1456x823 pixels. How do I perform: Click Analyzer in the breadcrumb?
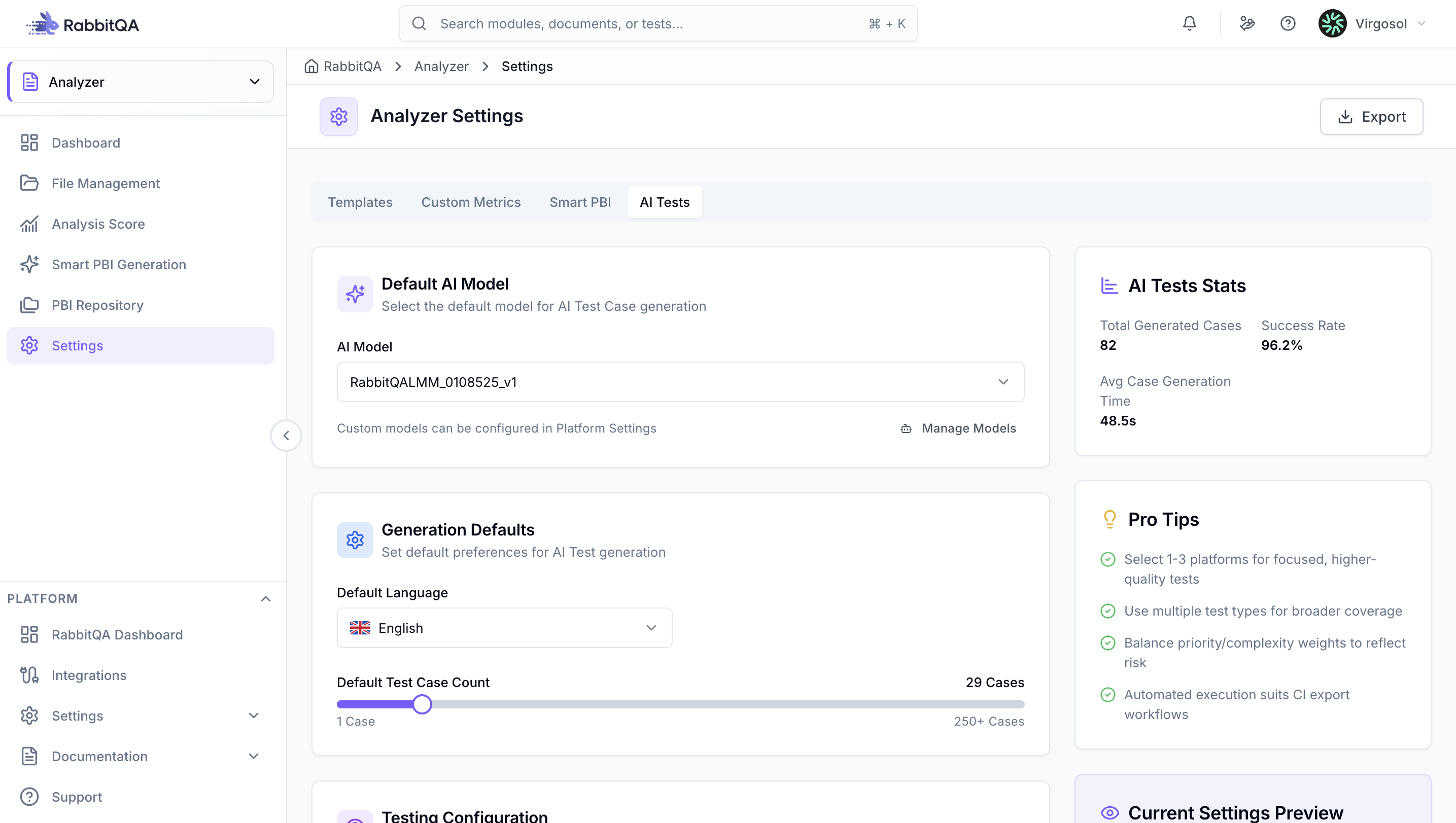(x=441, y=66)
